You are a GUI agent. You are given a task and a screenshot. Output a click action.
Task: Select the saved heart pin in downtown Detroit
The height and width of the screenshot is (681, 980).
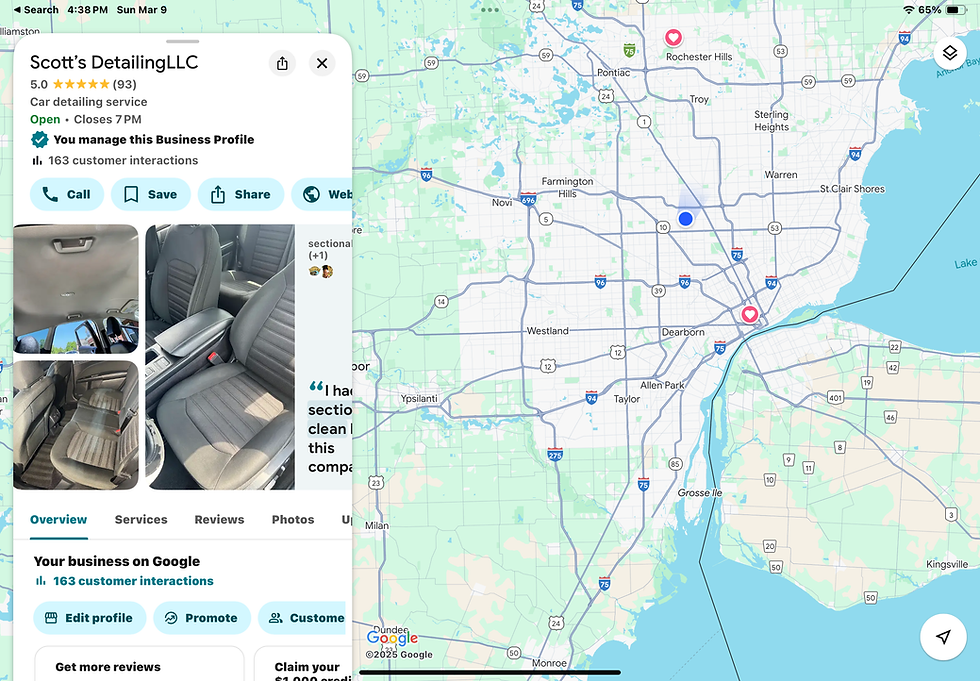coord(750,314)
